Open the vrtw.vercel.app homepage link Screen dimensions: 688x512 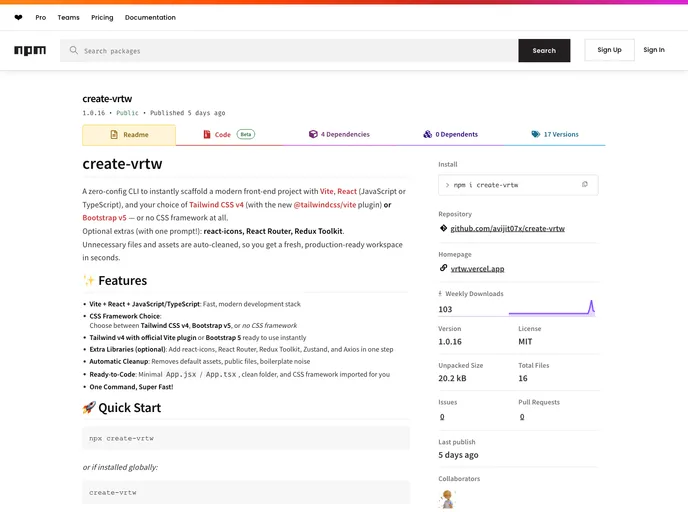(477, 269)
